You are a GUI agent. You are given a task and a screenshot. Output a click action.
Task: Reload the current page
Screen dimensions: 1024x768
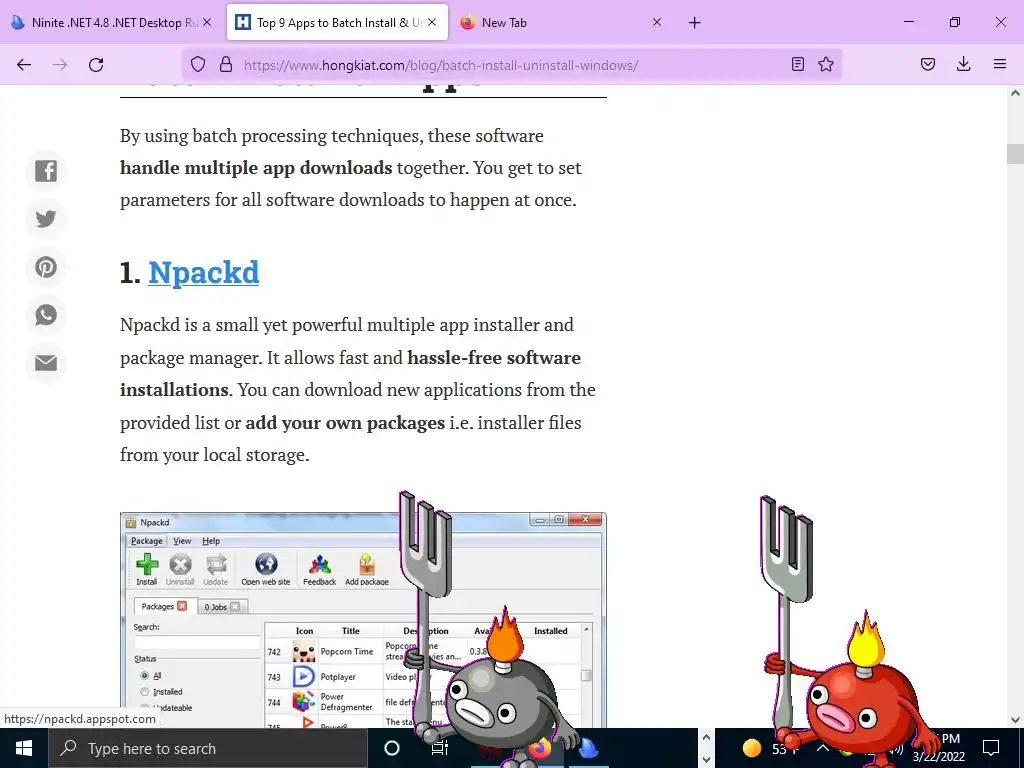[x=96, y=65]
